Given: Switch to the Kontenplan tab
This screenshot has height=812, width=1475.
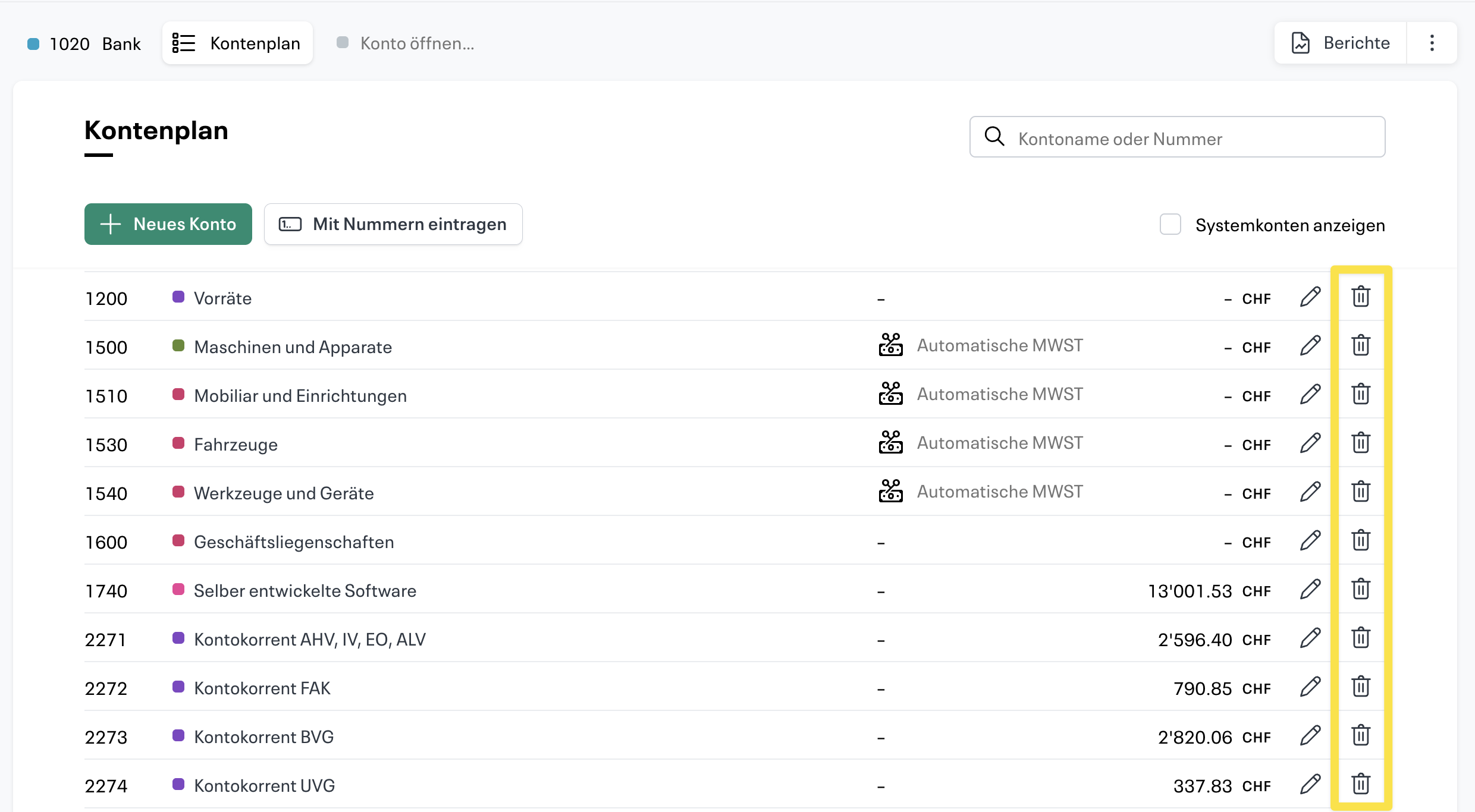Looking at the screenshot, I should coord(237,43).
